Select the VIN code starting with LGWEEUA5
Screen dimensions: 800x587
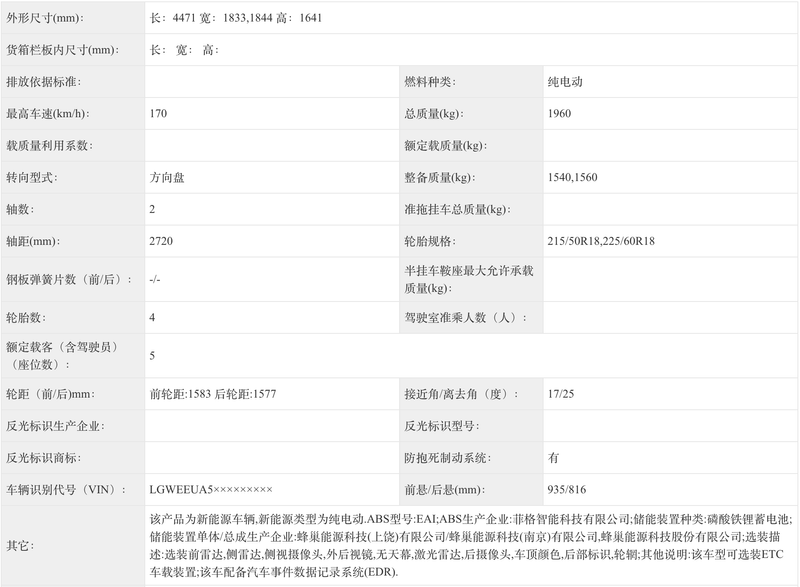(210, 489)
